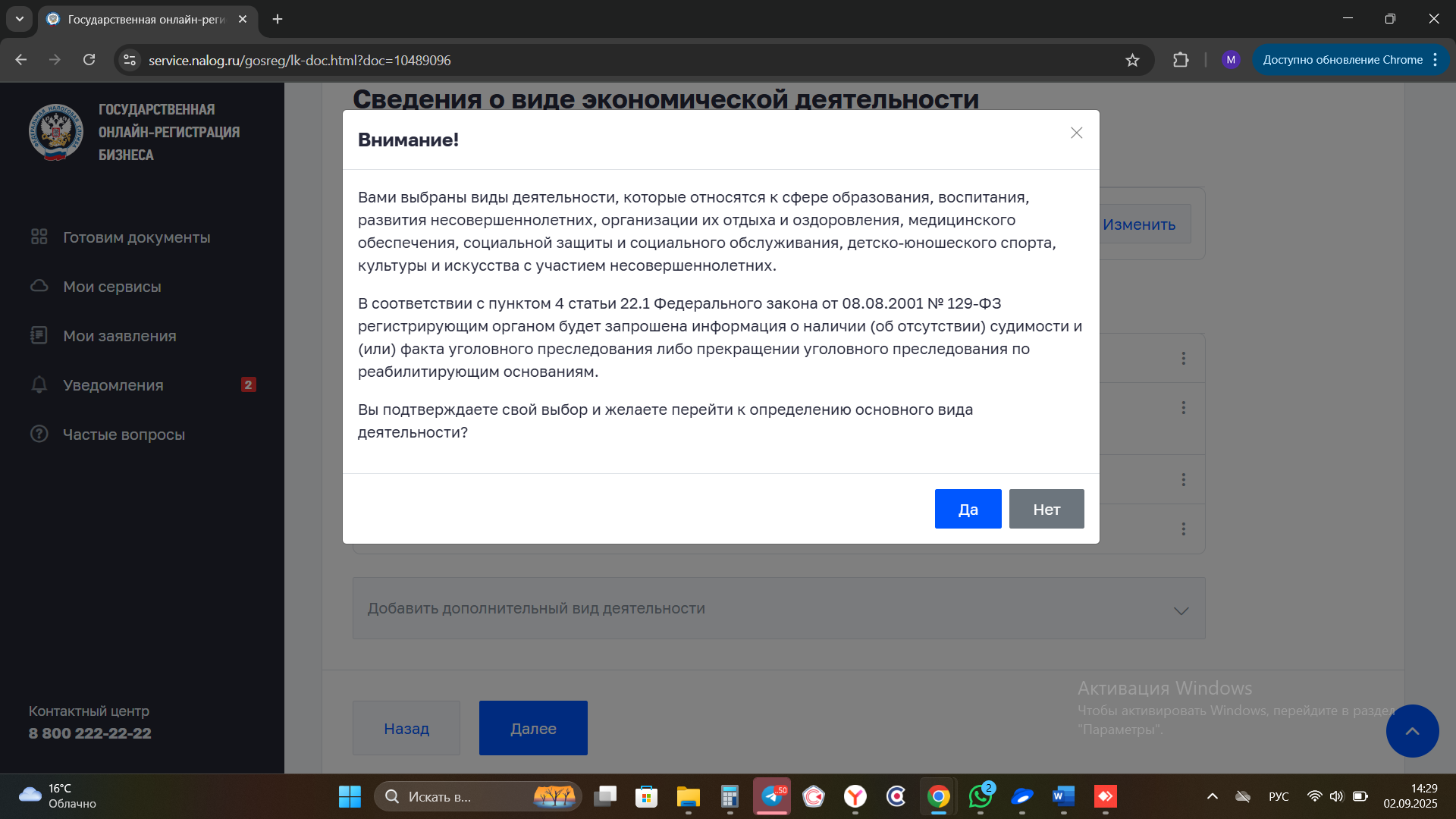
Task: Open Готовим документы in the sidebar
Action: pyautogui.click(x=136, y=237)
